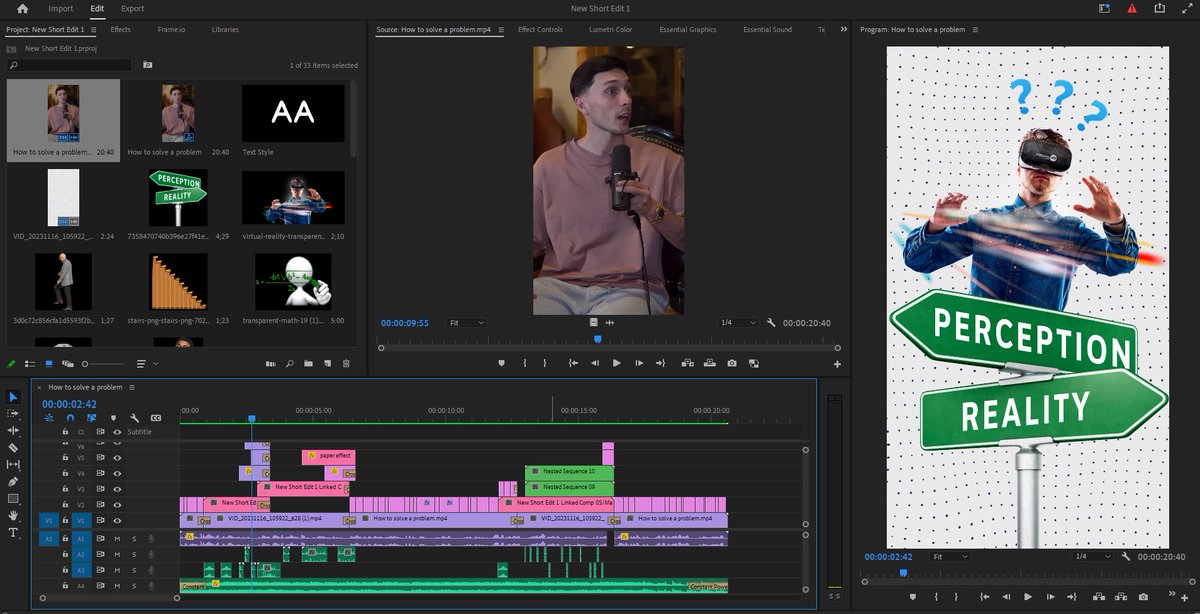Image resolution: width=1200 pixels, height=614 pixels.
Task: Open Sort Icons dropdown in Project panel
Action: (x=146, y=363)
